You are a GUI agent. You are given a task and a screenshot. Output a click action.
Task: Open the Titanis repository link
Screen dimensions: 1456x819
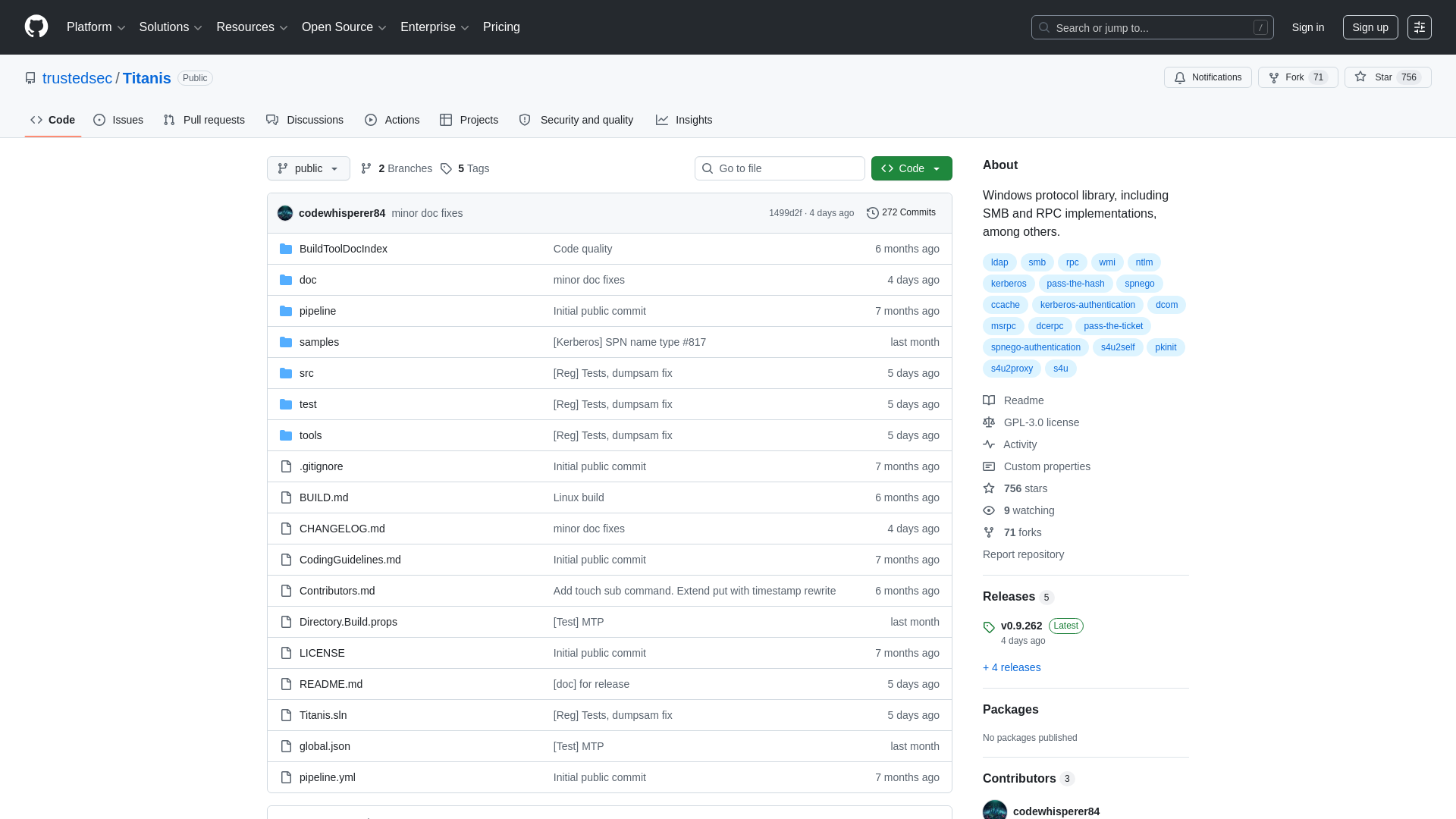coord(146,78)
